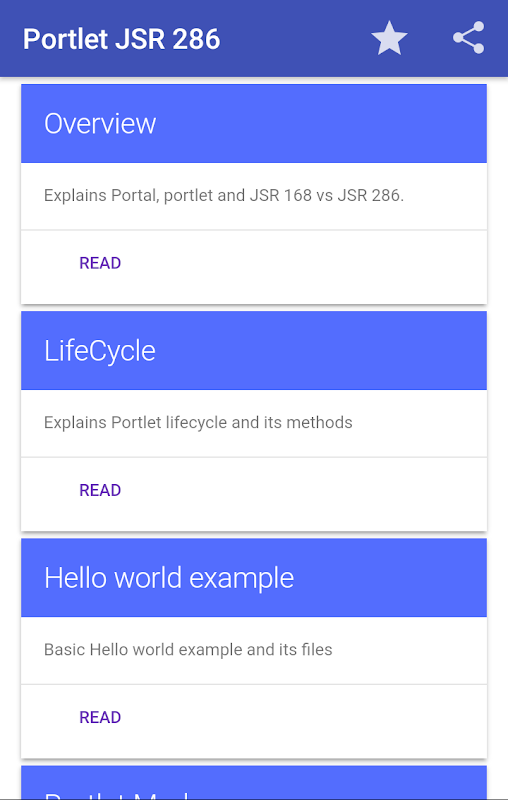Tap the share icon in header
This screenshot has width=508, height=800.
click(x=468, y=38)
